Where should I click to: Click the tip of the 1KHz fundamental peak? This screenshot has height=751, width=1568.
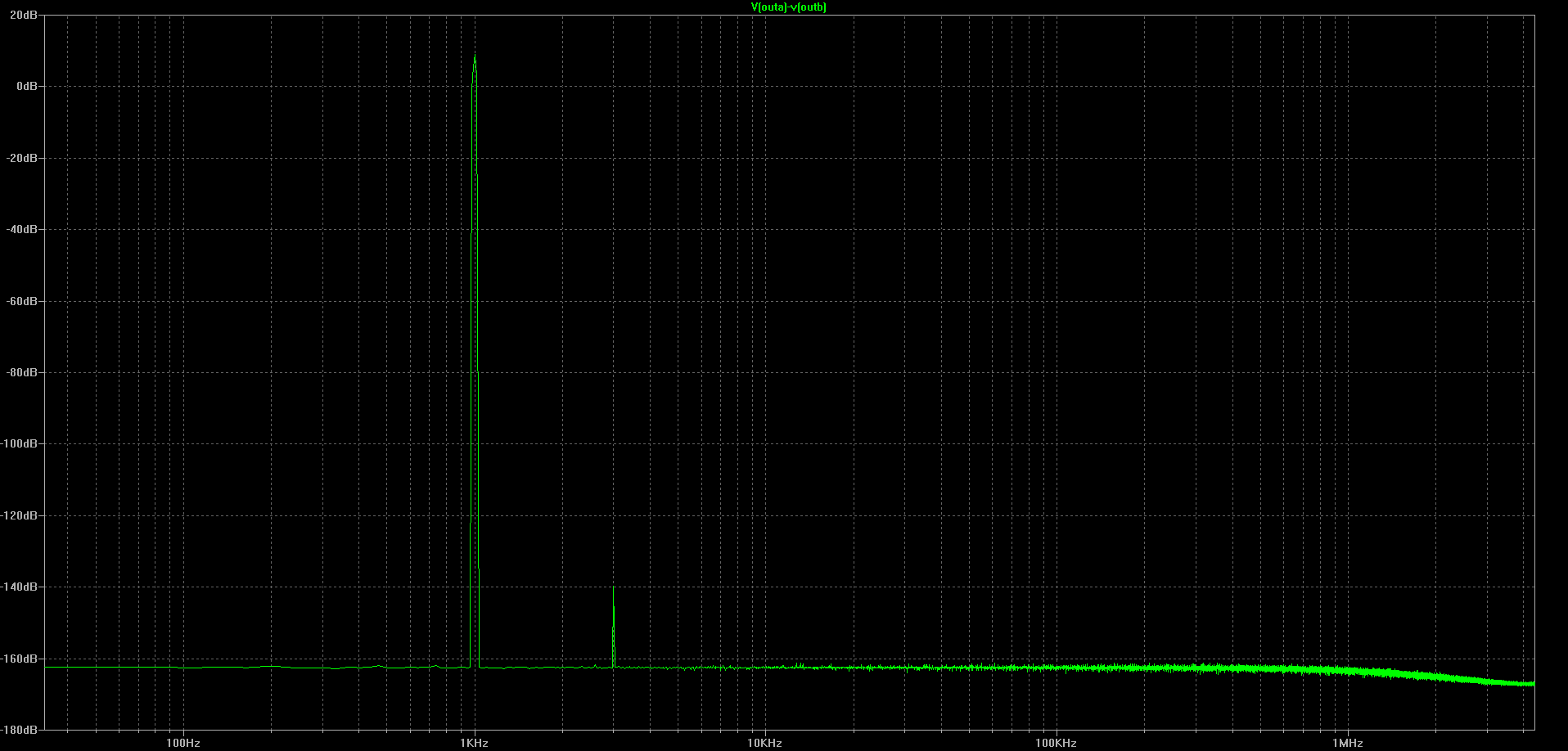point(475,56)
